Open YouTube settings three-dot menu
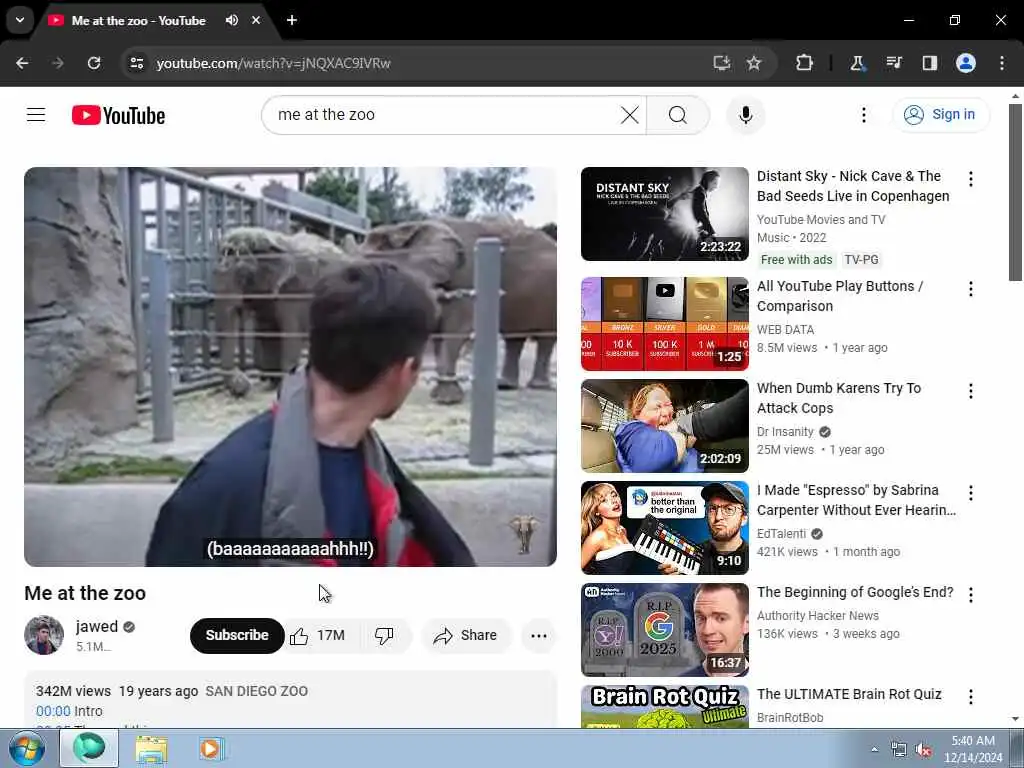Screen dimensions: 1024x768 [863, 115]
